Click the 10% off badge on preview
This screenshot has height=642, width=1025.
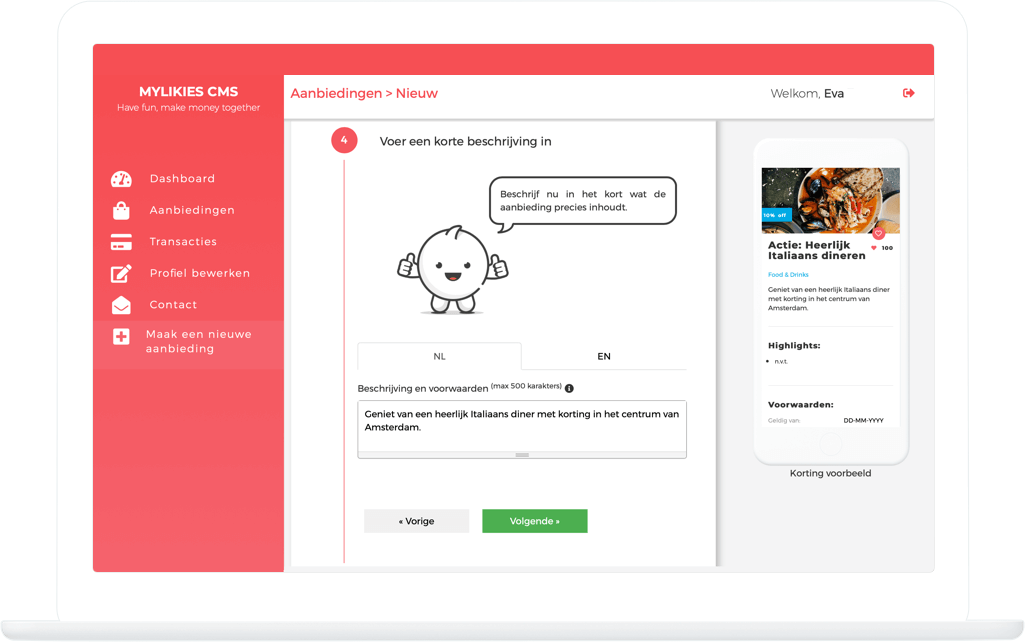pyautogui.click(x=777, y=215)
